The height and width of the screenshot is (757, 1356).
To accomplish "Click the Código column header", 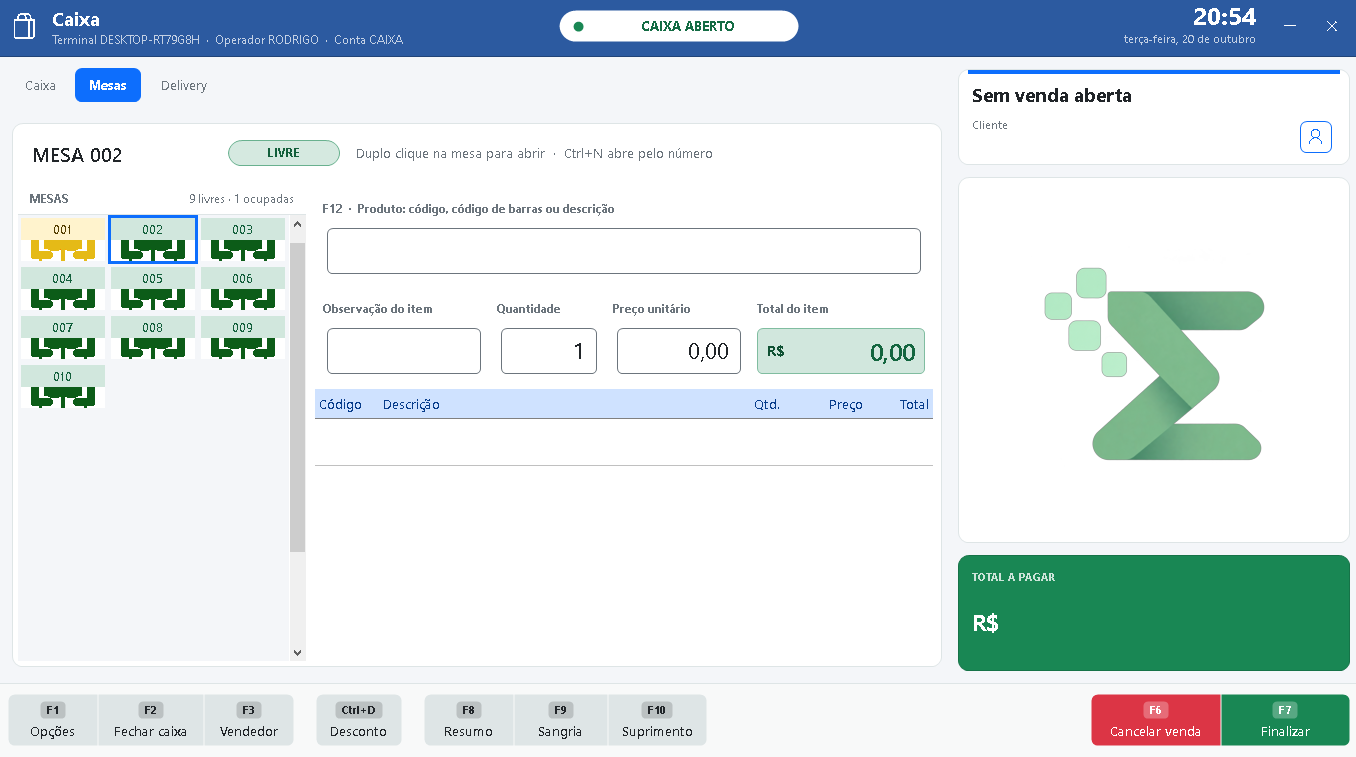I will click(340, 405).
